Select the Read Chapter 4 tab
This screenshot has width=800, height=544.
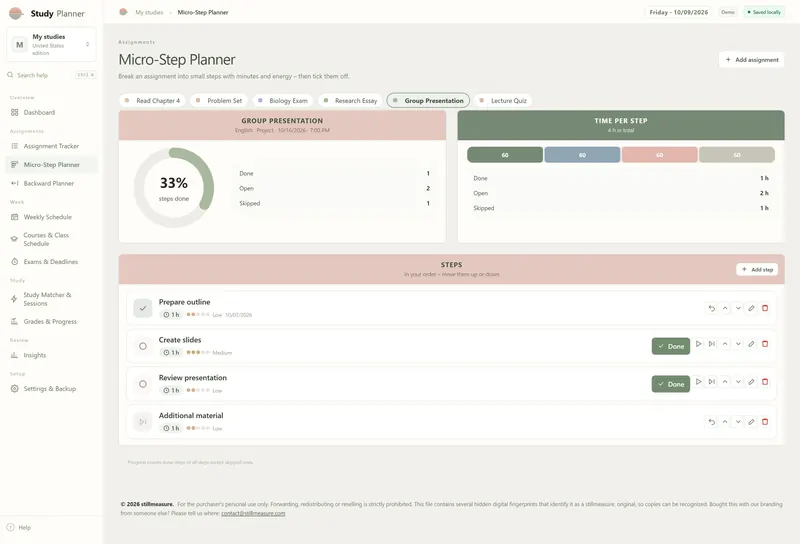153,101
